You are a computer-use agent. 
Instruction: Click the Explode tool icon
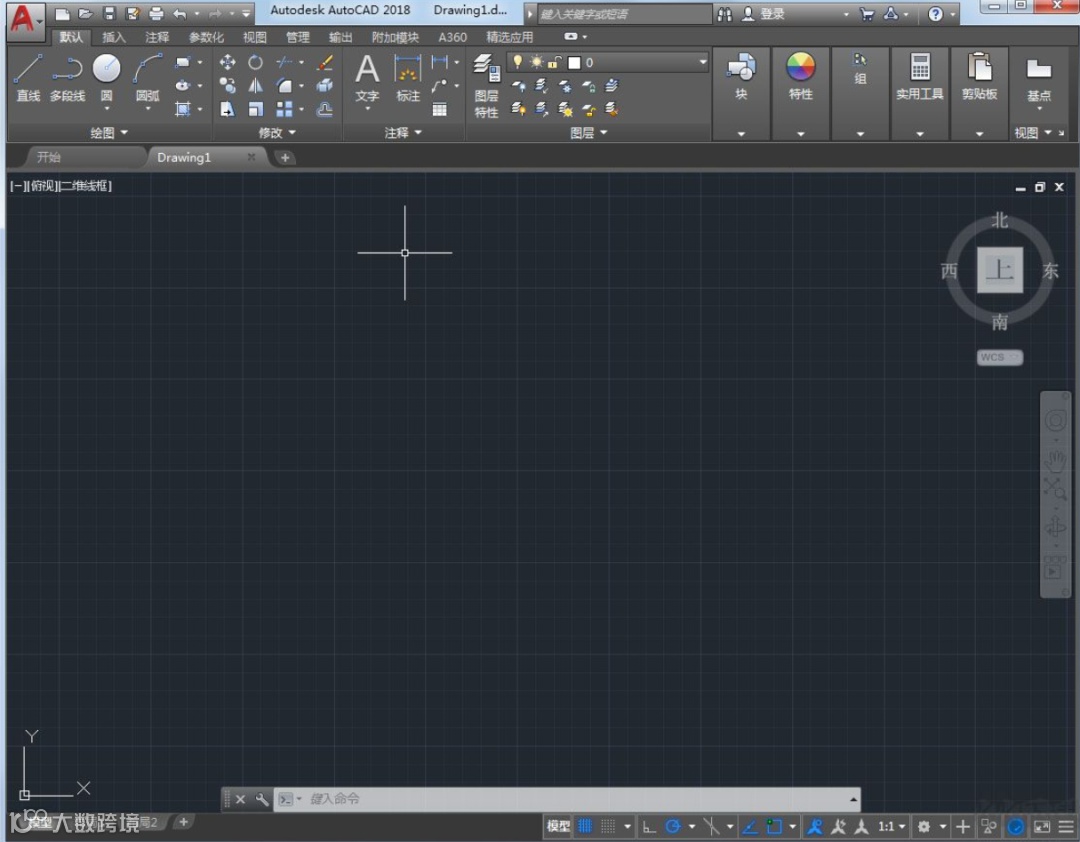point(325,85)
